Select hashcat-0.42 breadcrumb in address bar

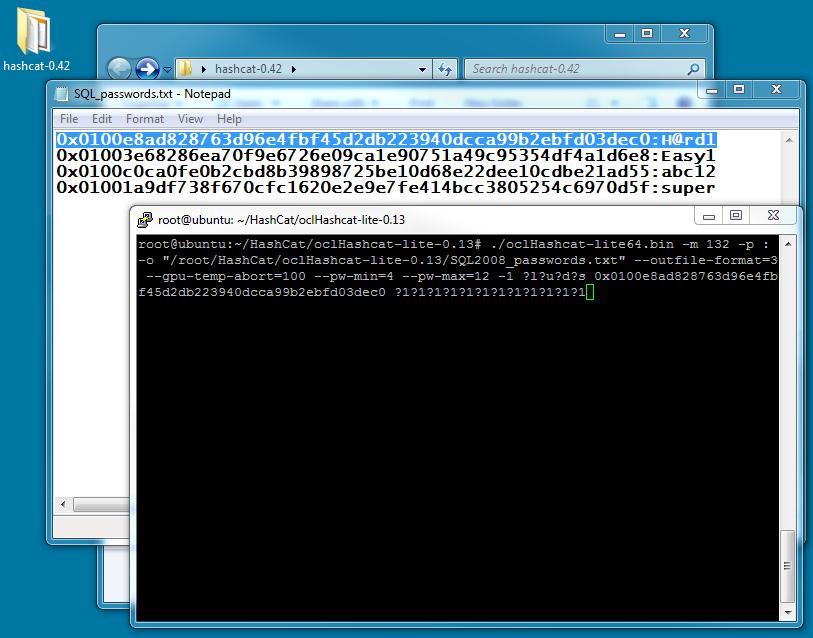248,68
